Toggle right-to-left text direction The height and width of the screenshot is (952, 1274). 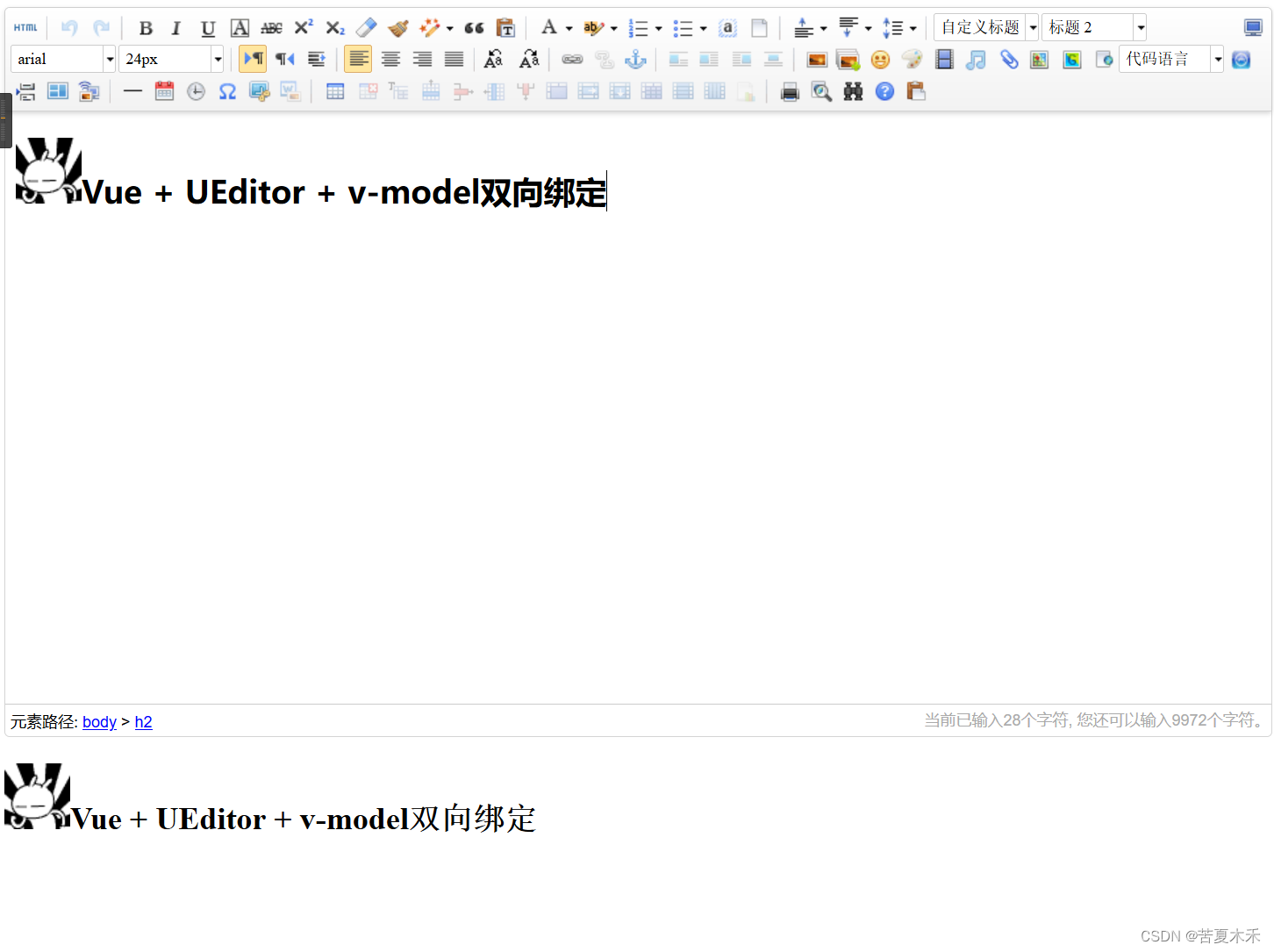[285, 60]
